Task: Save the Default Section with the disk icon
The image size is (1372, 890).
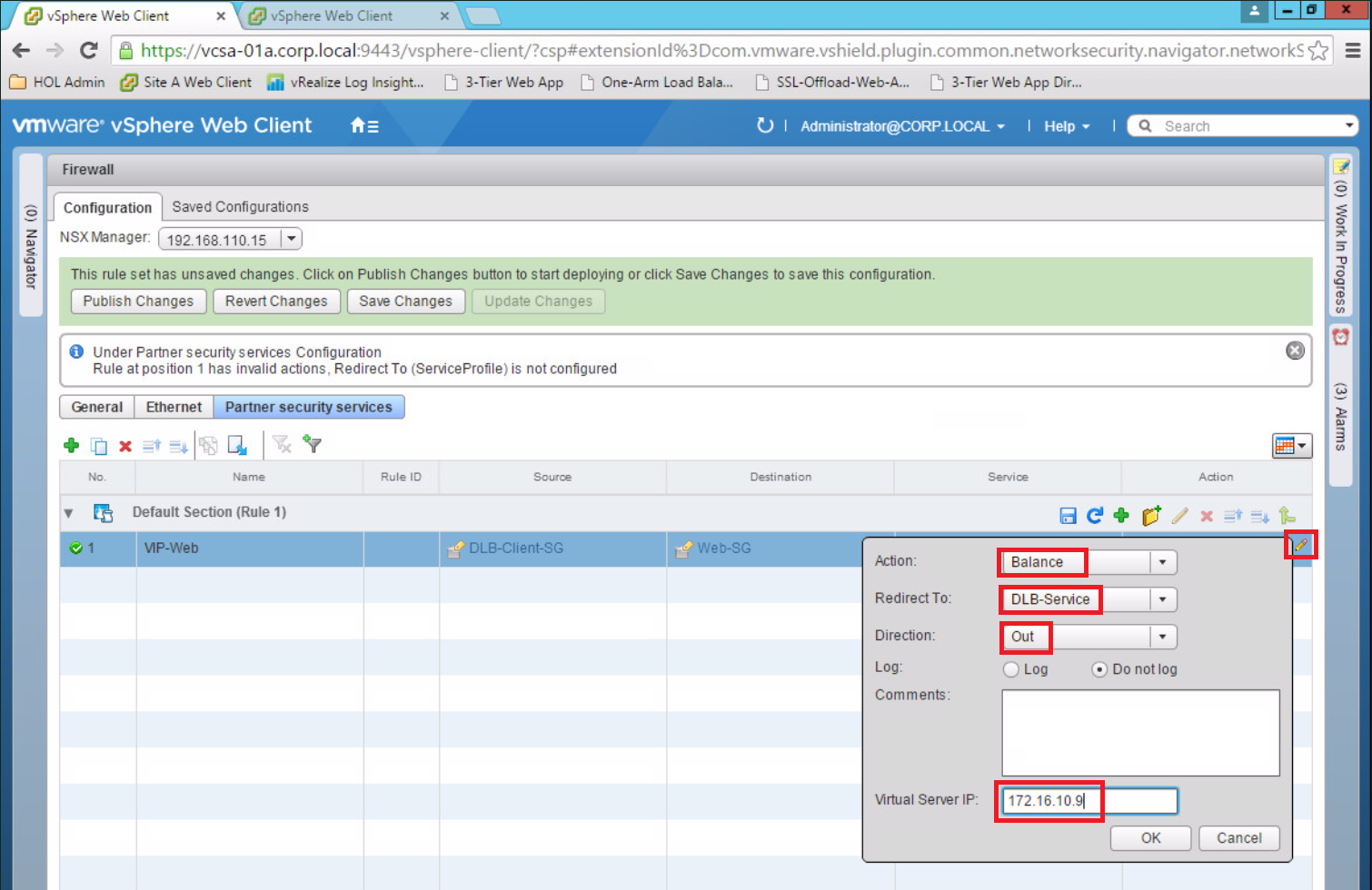Action: tap(1068, 516)
